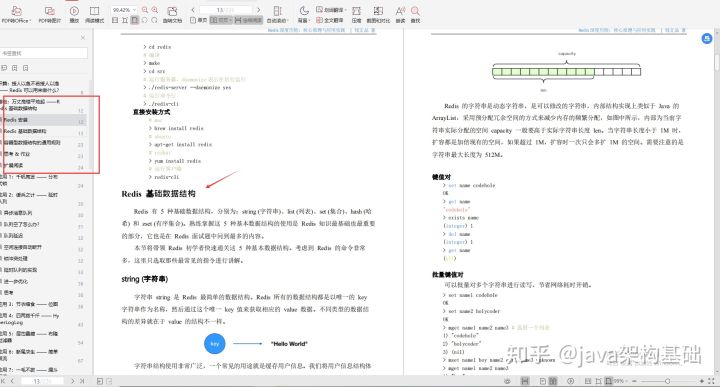Click the vertical scrollbar on document right edge
The image size is (720, 387).
pyautogui.click(x=717, y=63)
